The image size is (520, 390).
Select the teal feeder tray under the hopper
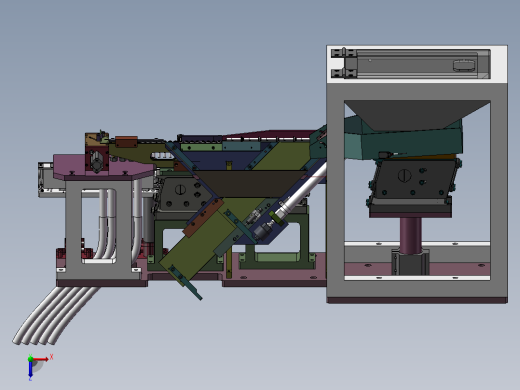pyautogui.click(x=403, y=139)
